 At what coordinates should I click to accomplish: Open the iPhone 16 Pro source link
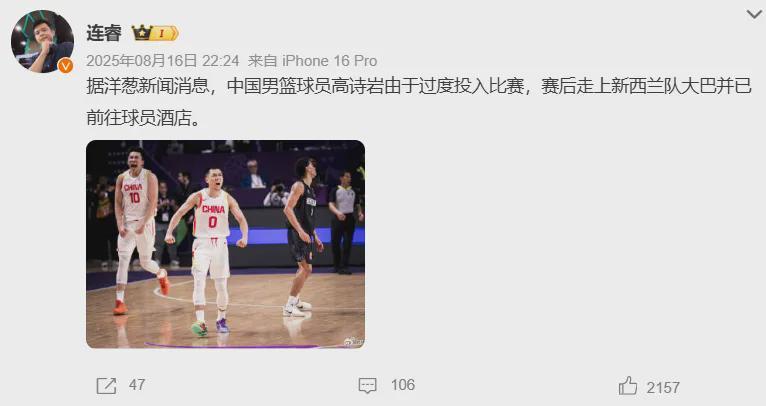click(330, 61)
